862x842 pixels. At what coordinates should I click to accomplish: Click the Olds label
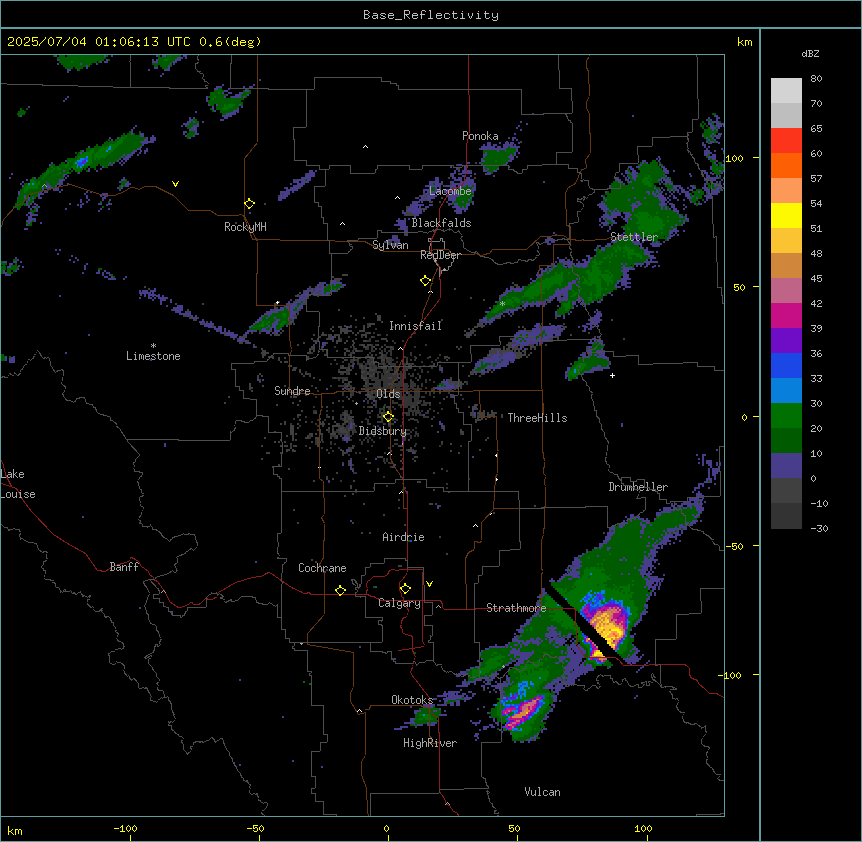[388, 394]
